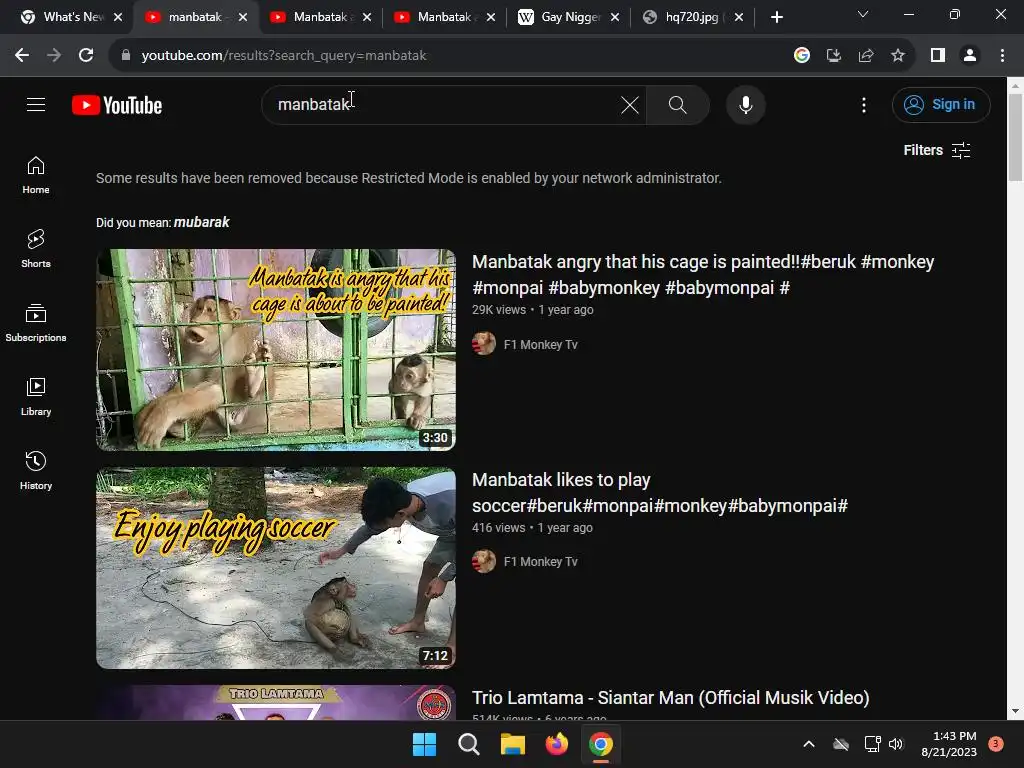Image resolution: width=1024 pixels, height=768 pixels.
Task: Click the Trio Lamtama video thumbnail
Action: 276,702
